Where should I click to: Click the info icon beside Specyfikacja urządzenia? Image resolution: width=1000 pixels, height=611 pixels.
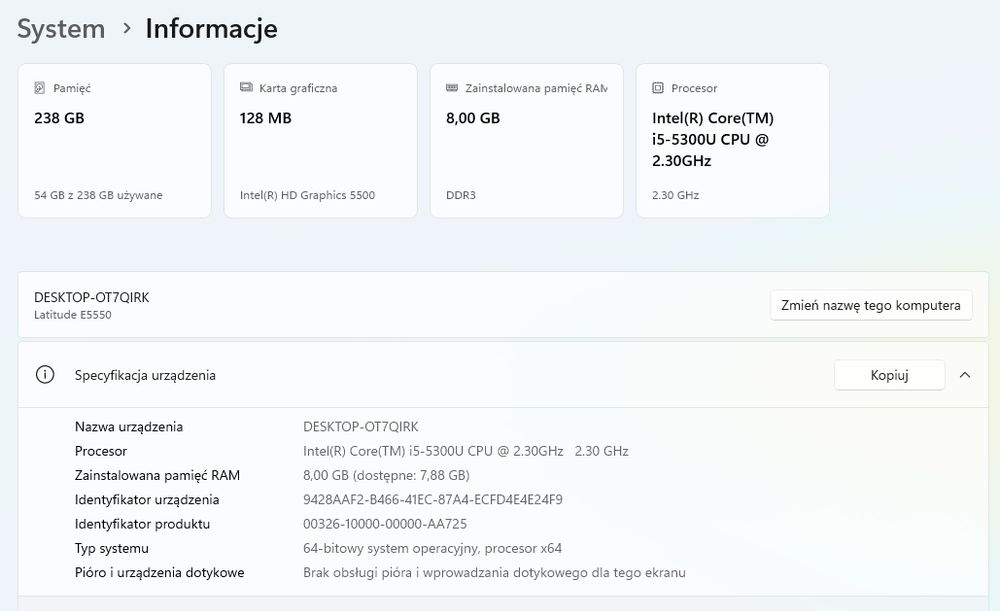click(x=45, y=375)
